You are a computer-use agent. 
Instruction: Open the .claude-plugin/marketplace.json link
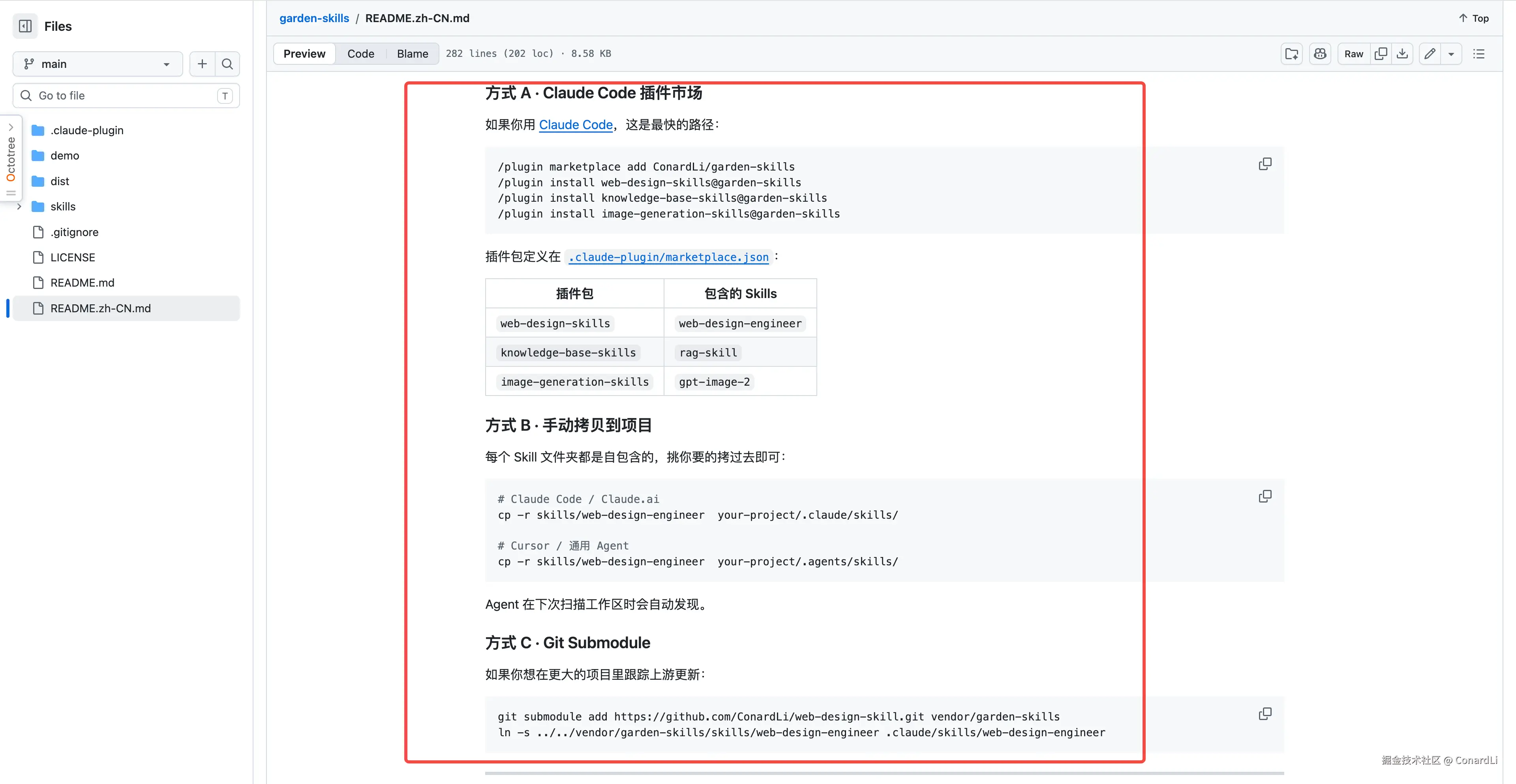coord(668,257)
